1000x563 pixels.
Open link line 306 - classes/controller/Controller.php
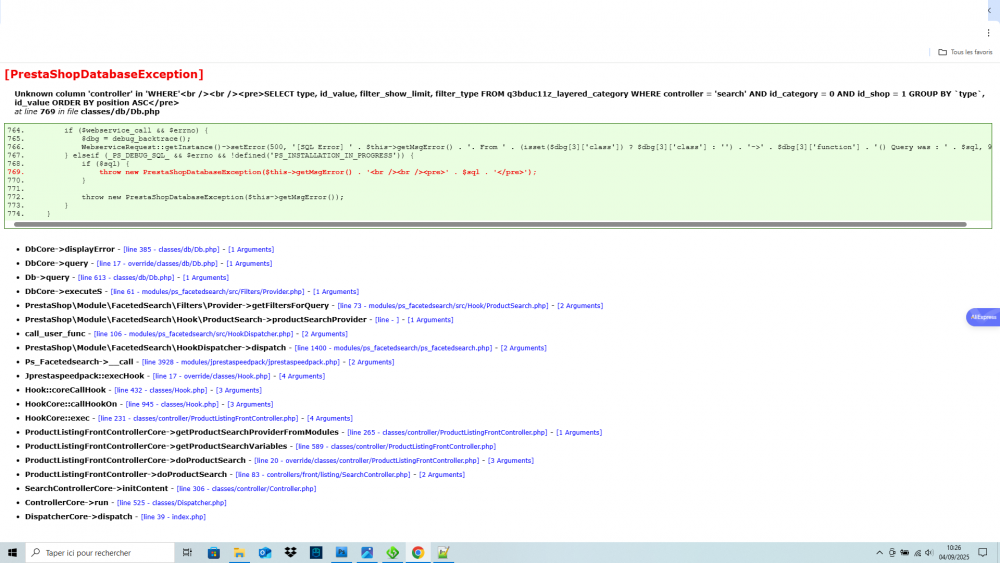(x=246, y=488)
